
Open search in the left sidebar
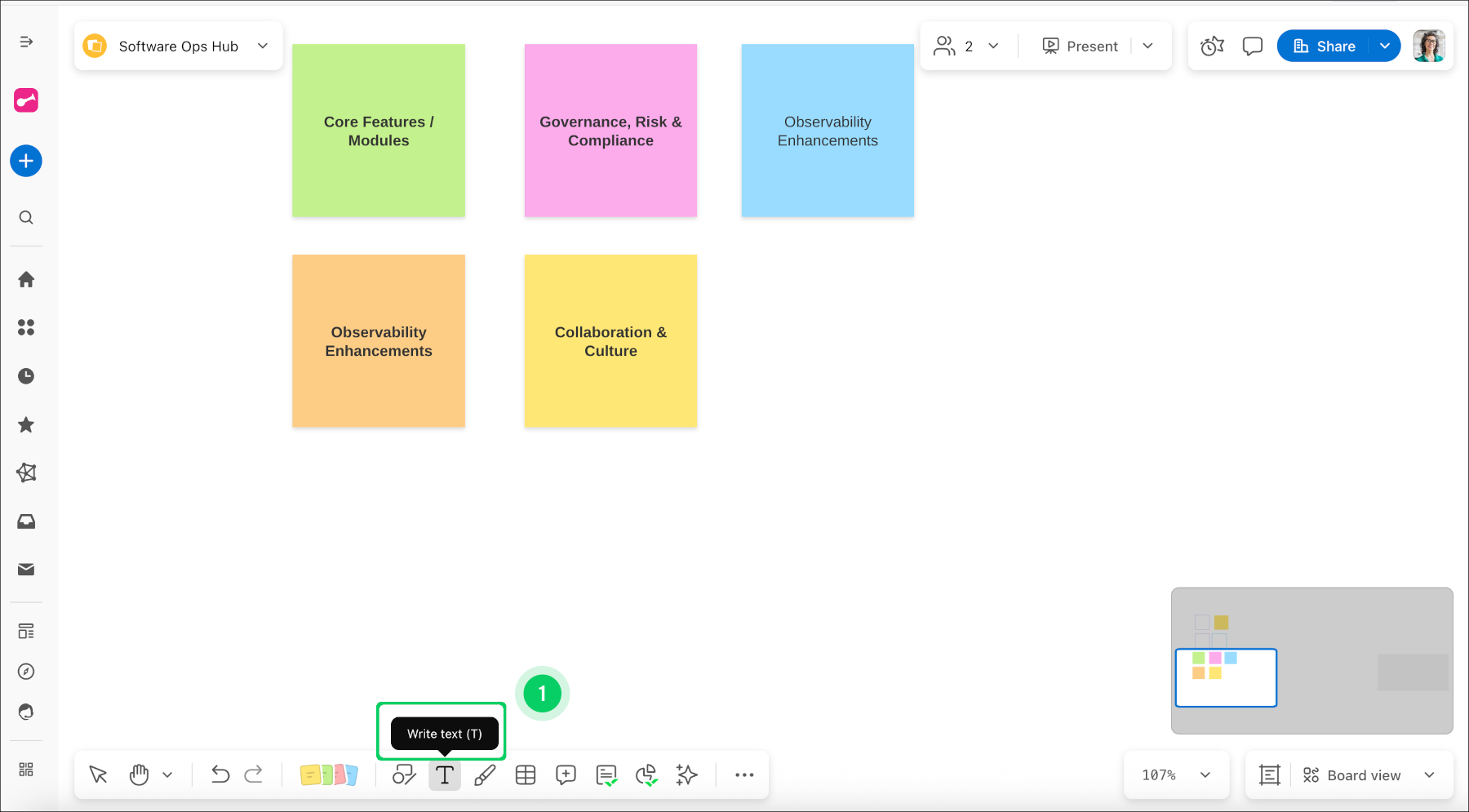click(26, 217)
